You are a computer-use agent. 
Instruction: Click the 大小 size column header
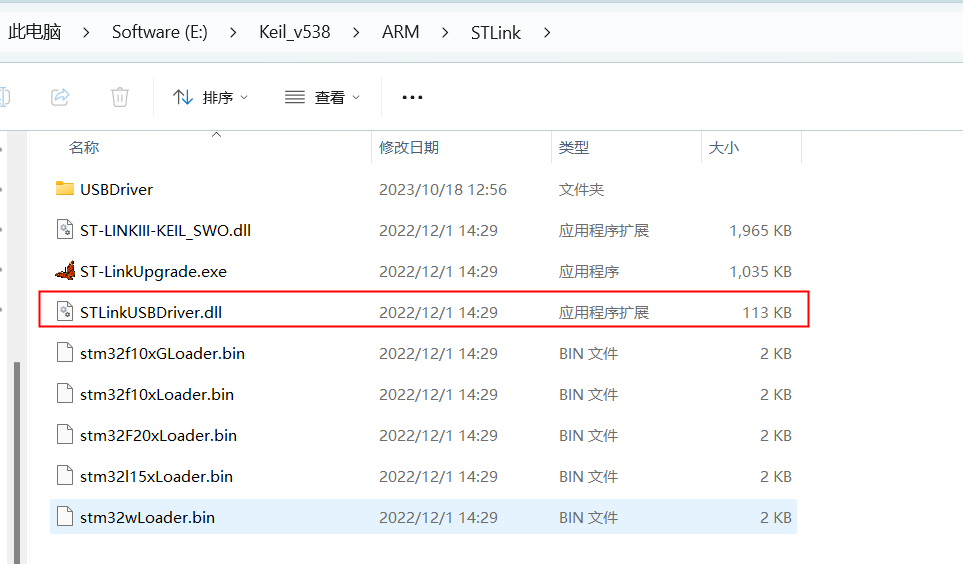pos(723,147)
